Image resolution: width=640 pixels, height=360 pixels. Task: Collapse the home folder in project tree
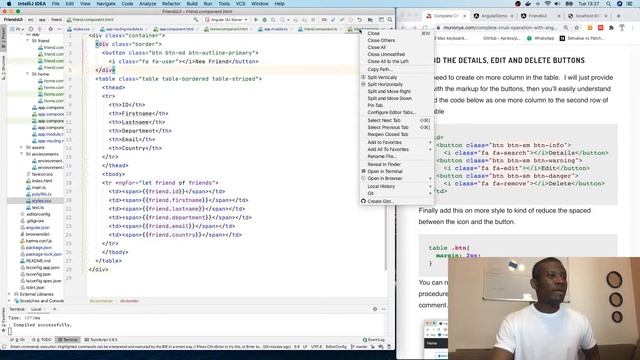(x=28, y=74)
